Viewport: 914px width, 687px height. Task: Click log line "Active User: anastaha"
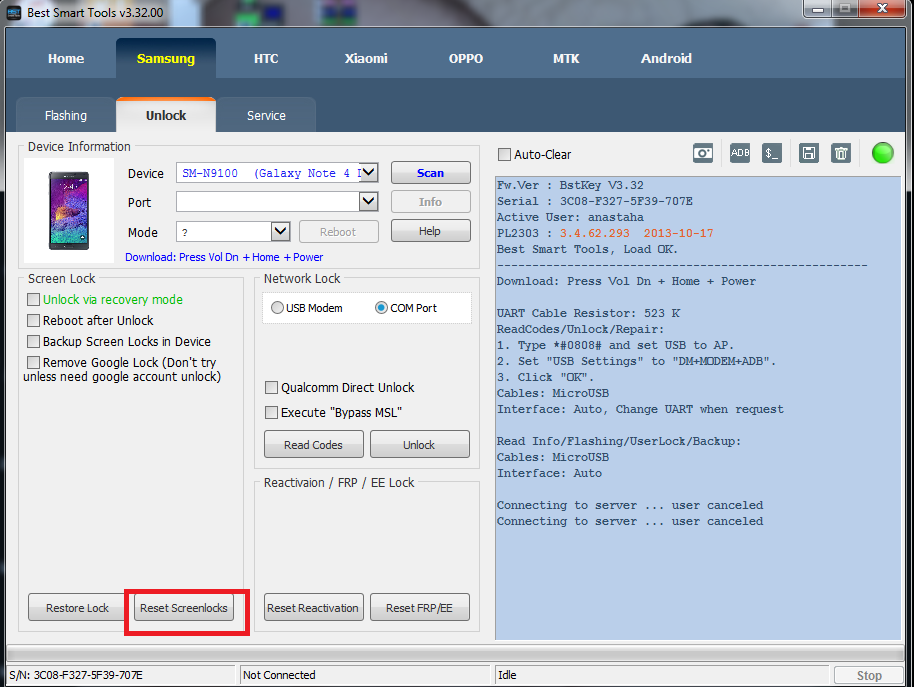point(570,217)
